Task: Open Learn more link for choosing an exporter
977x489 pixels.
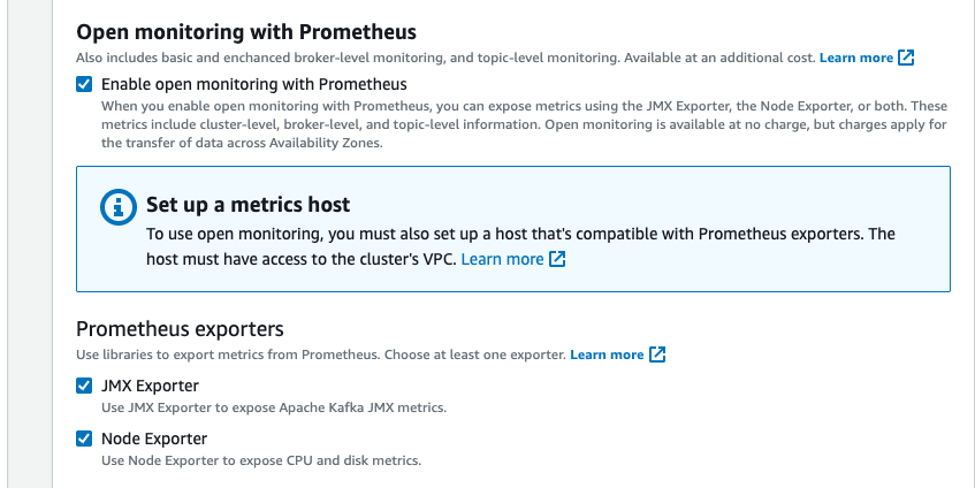Action: pyautogui.click(x=606, y=355)
